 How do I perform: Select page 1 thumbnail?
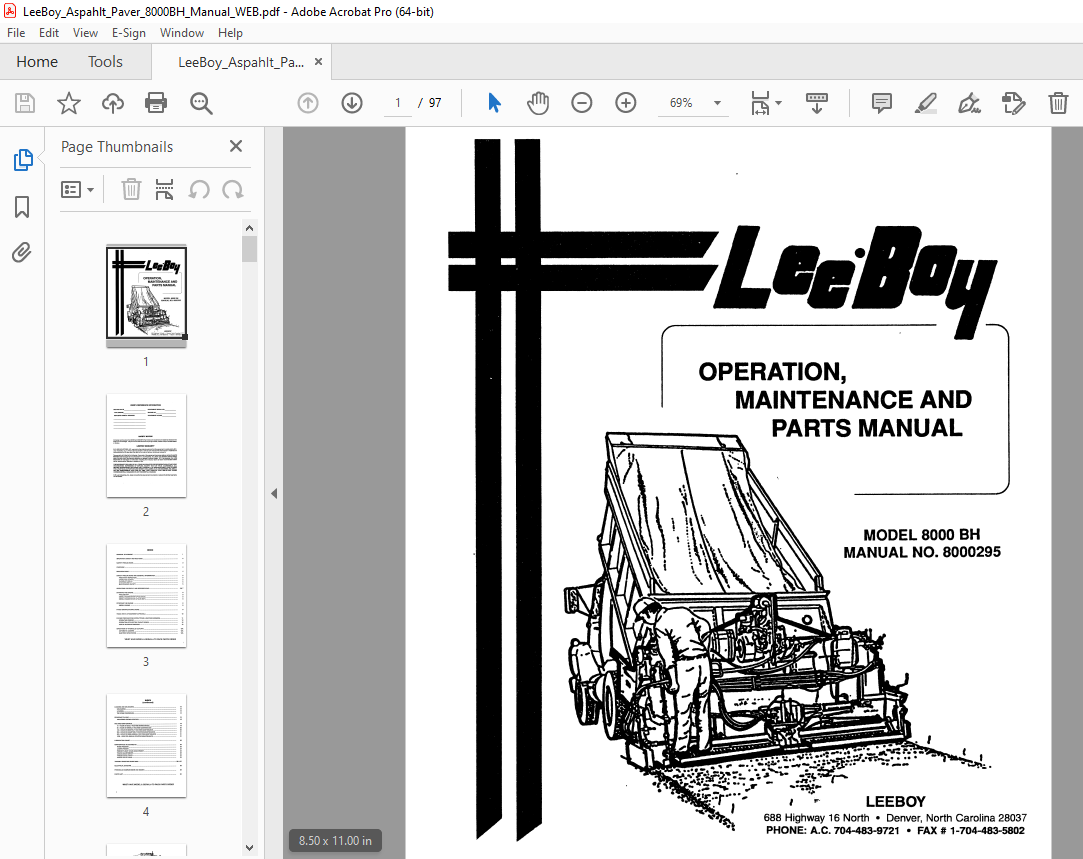146,296
